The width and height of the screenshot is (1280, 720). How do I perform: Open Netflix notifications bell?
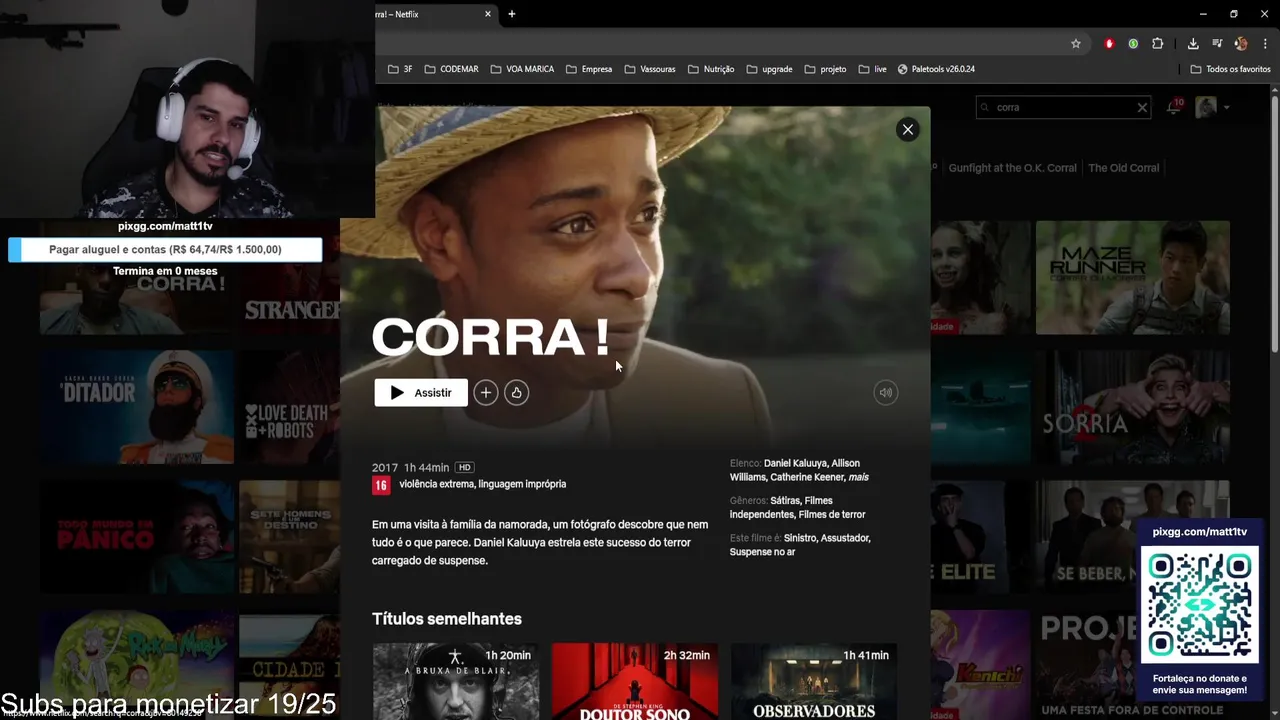(1174, 106)
